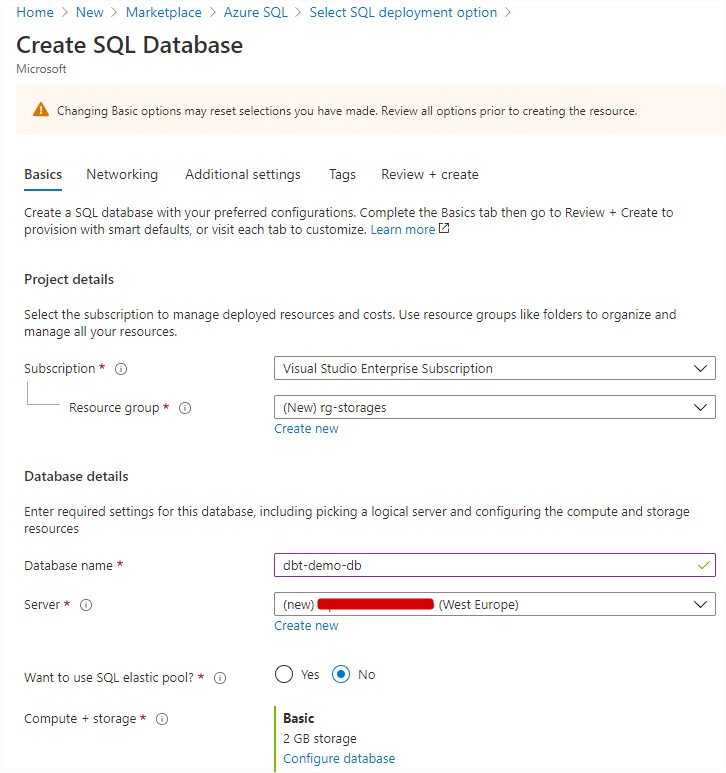Open the Tags tab
The width and height of the screenshot is (726, 773).
coord(342,175)
